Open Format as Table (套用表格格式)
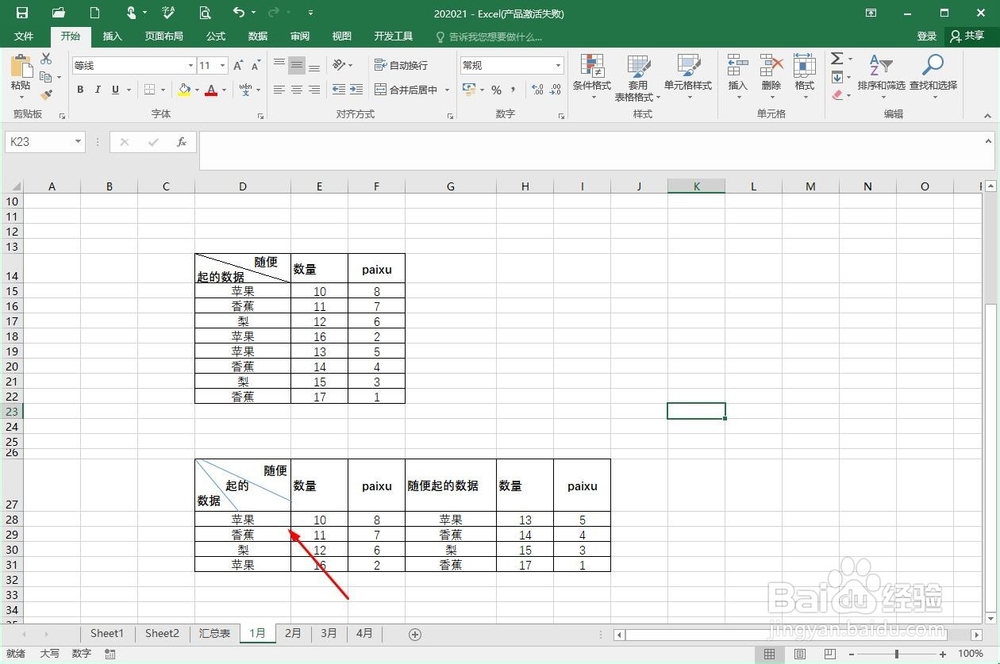 tap(638, 77)
